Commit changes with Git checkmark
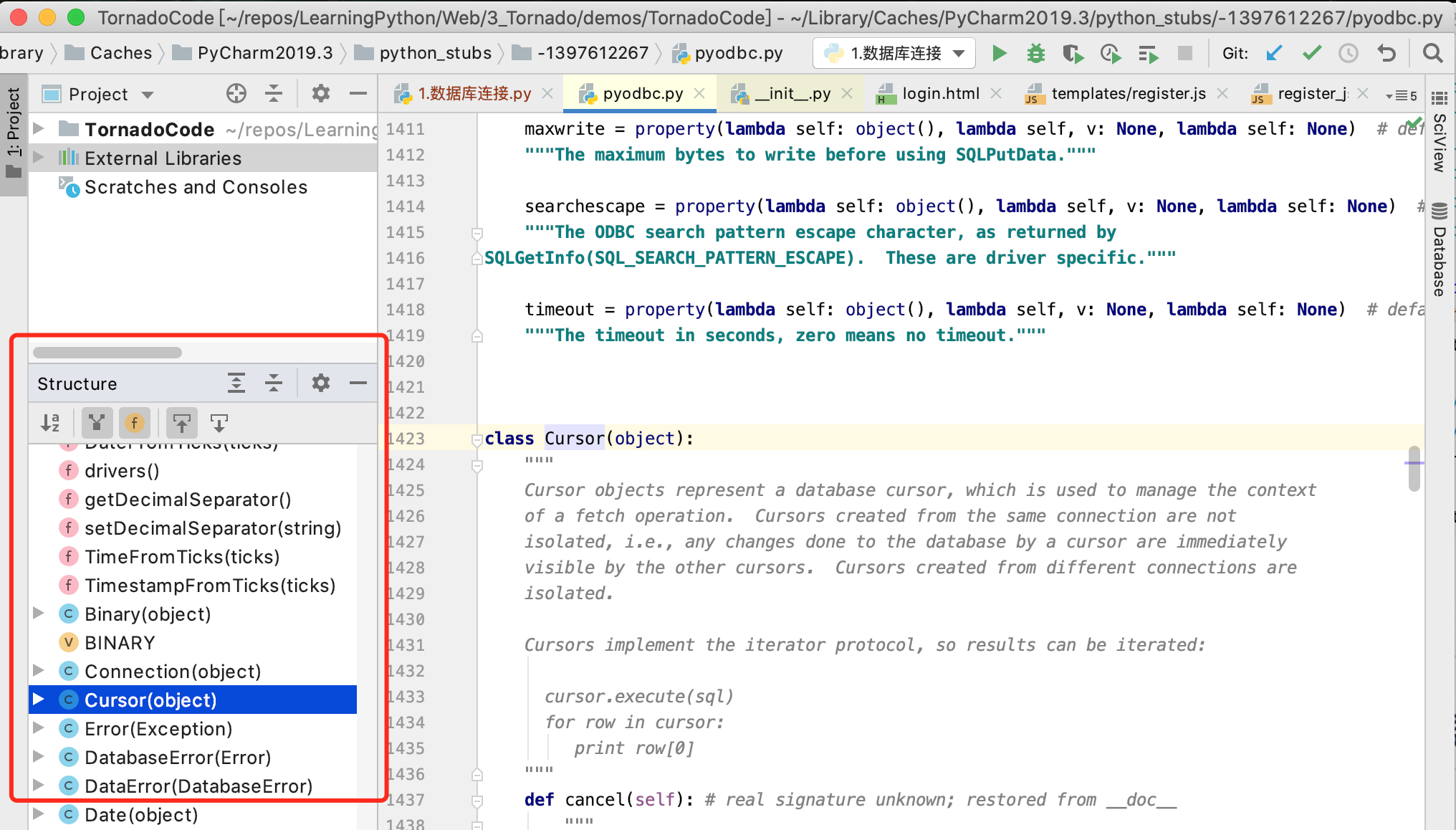Screen dimensions: 1456x830 (x=1311, y=54)
